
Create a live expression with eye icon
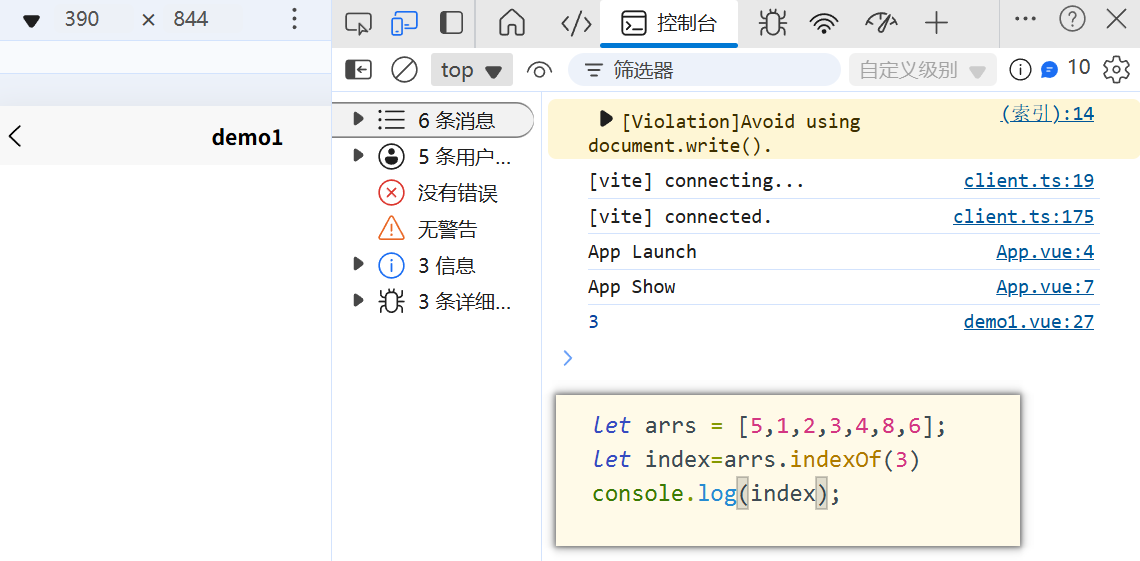(539, 70)
